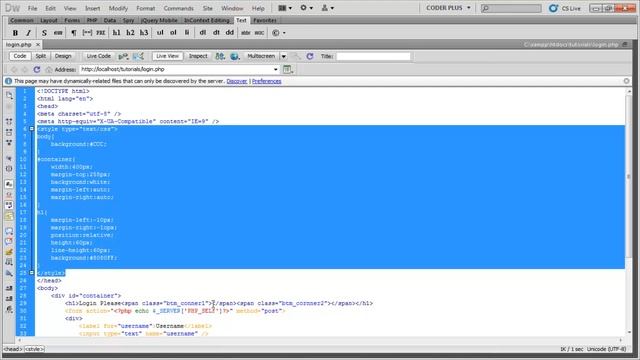Image resolution: width=640 pixels, height=360 pixels.
Task: Click Expand All in coding toolbar
Action: tap(9, 142)
